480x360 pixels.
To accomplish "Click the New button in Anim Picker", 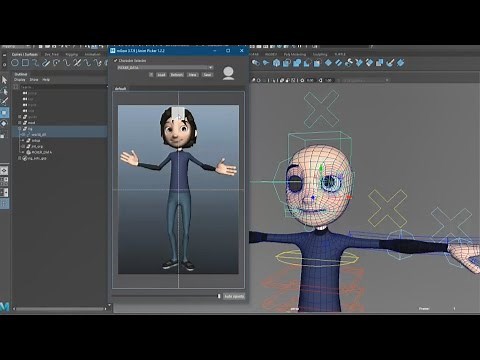I will point(192,75).
